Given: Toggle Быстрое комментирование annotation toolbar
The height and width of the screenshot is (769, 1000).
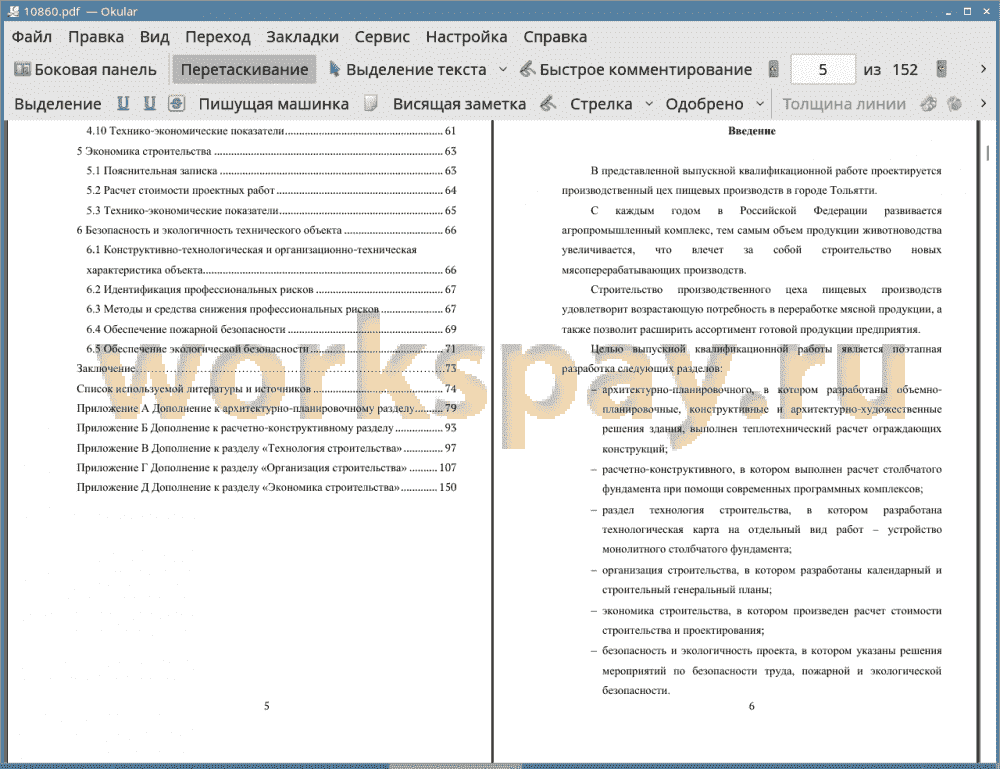Looking at the screenshot, I should click(x=636, y=70).
